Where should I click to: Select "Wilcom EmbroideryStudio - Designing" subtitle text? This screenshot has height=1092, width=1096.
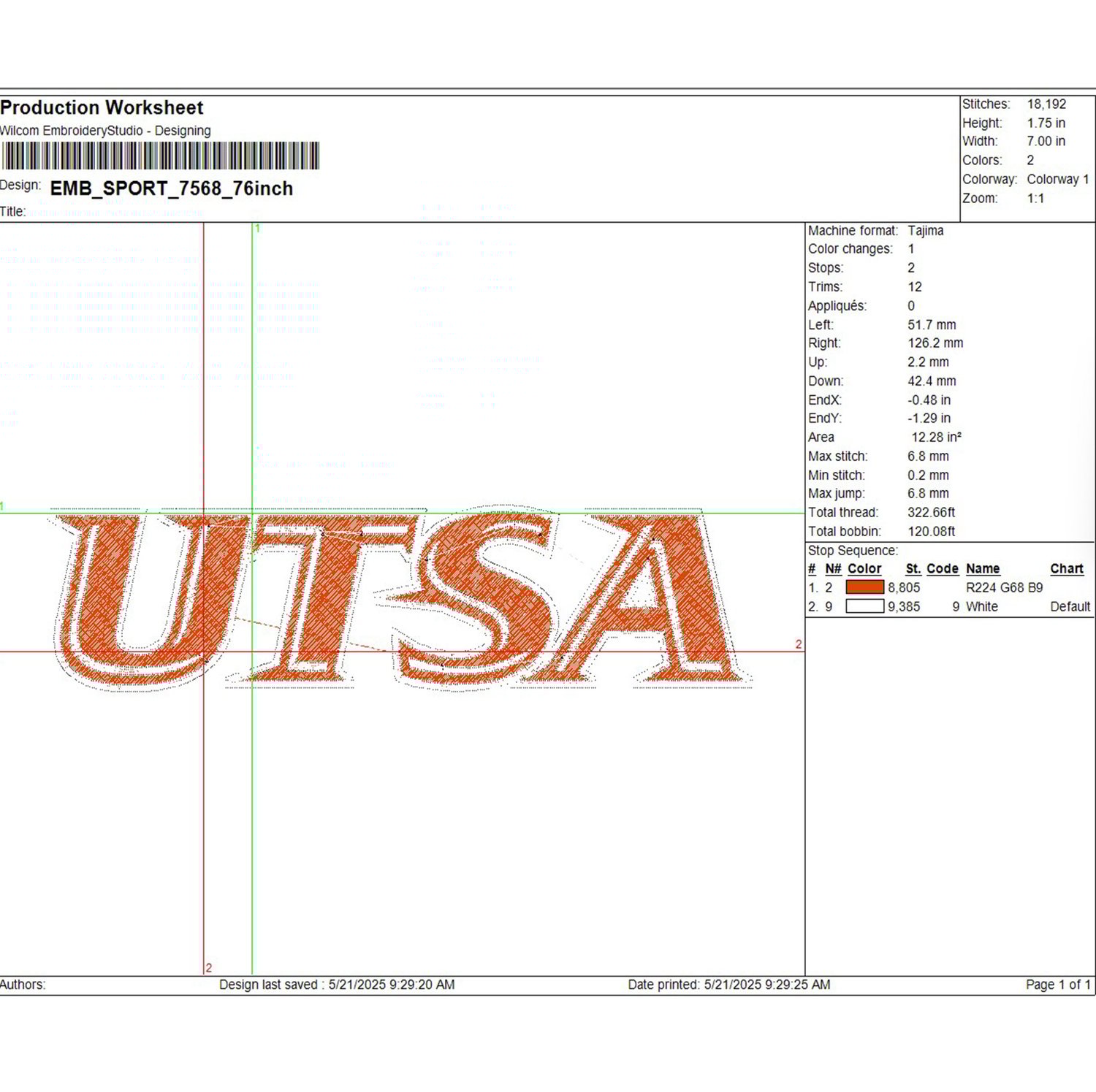105,131
